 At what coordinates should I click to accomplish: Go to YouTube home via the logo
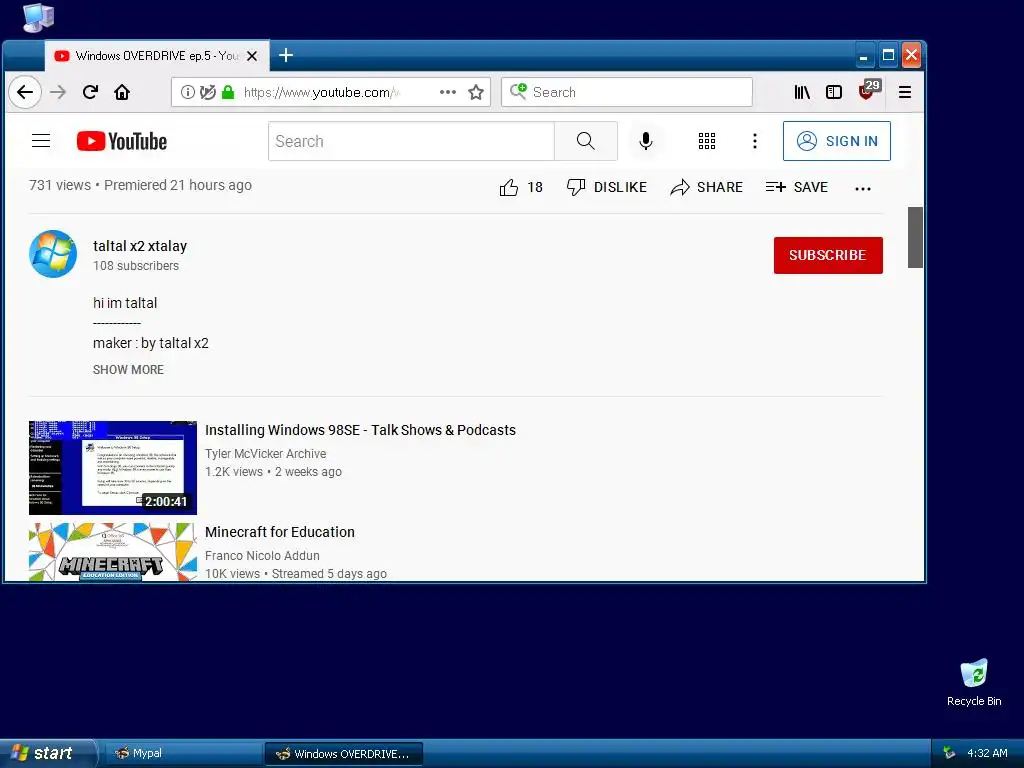click(x=121, y=141)
